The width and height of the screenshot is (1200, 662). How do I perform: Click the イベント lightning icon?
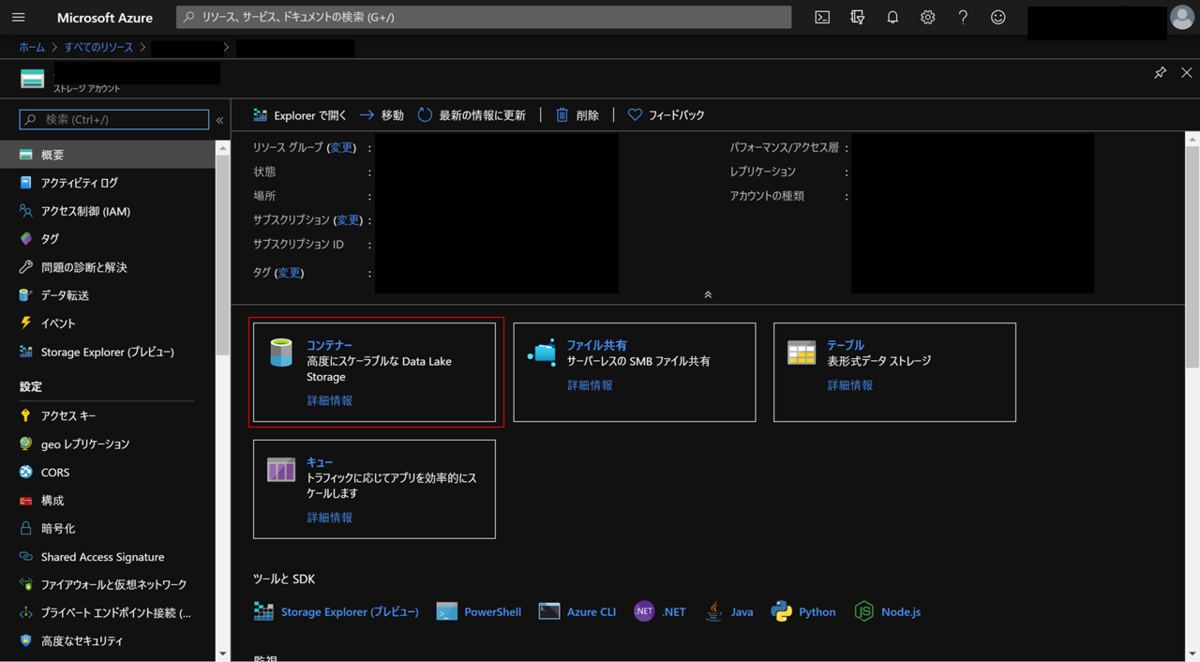tap(26, 323)
